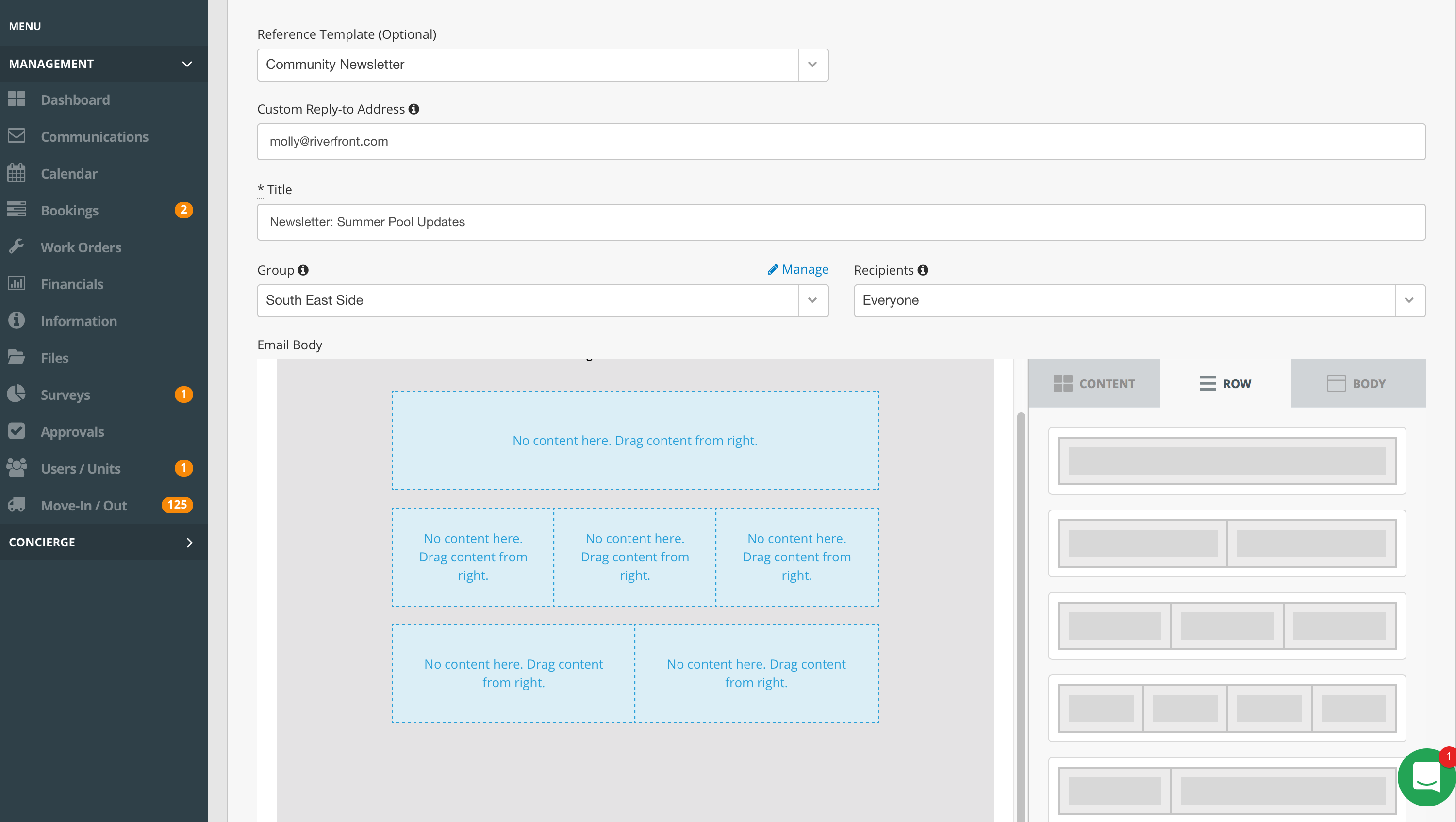
Task: Click the Communications envelope icon
Action: click(17, 135)
